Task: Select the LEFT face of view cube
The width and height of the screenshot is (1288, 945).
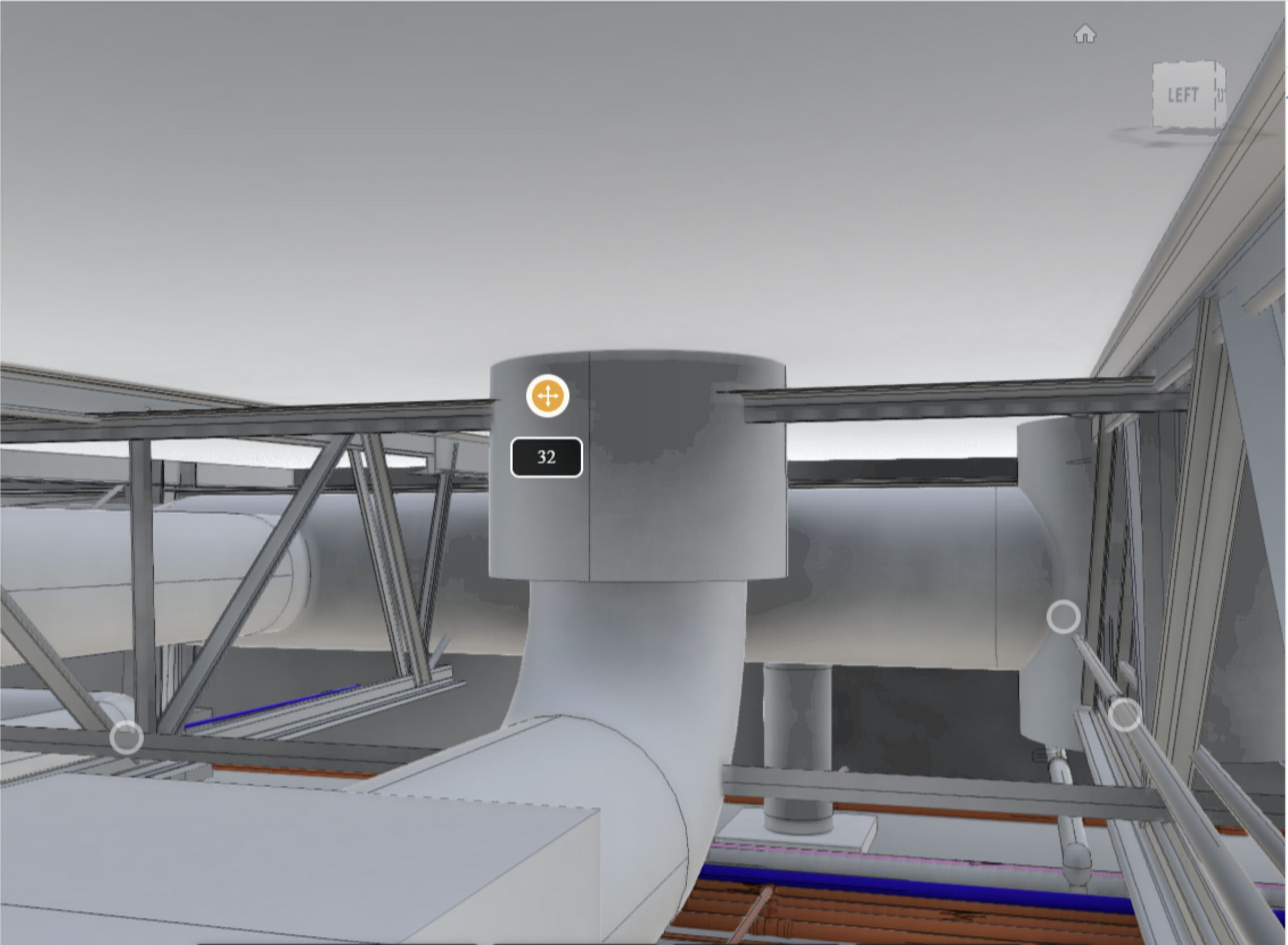Action: pyautogui.click(x=1183, y=94)
